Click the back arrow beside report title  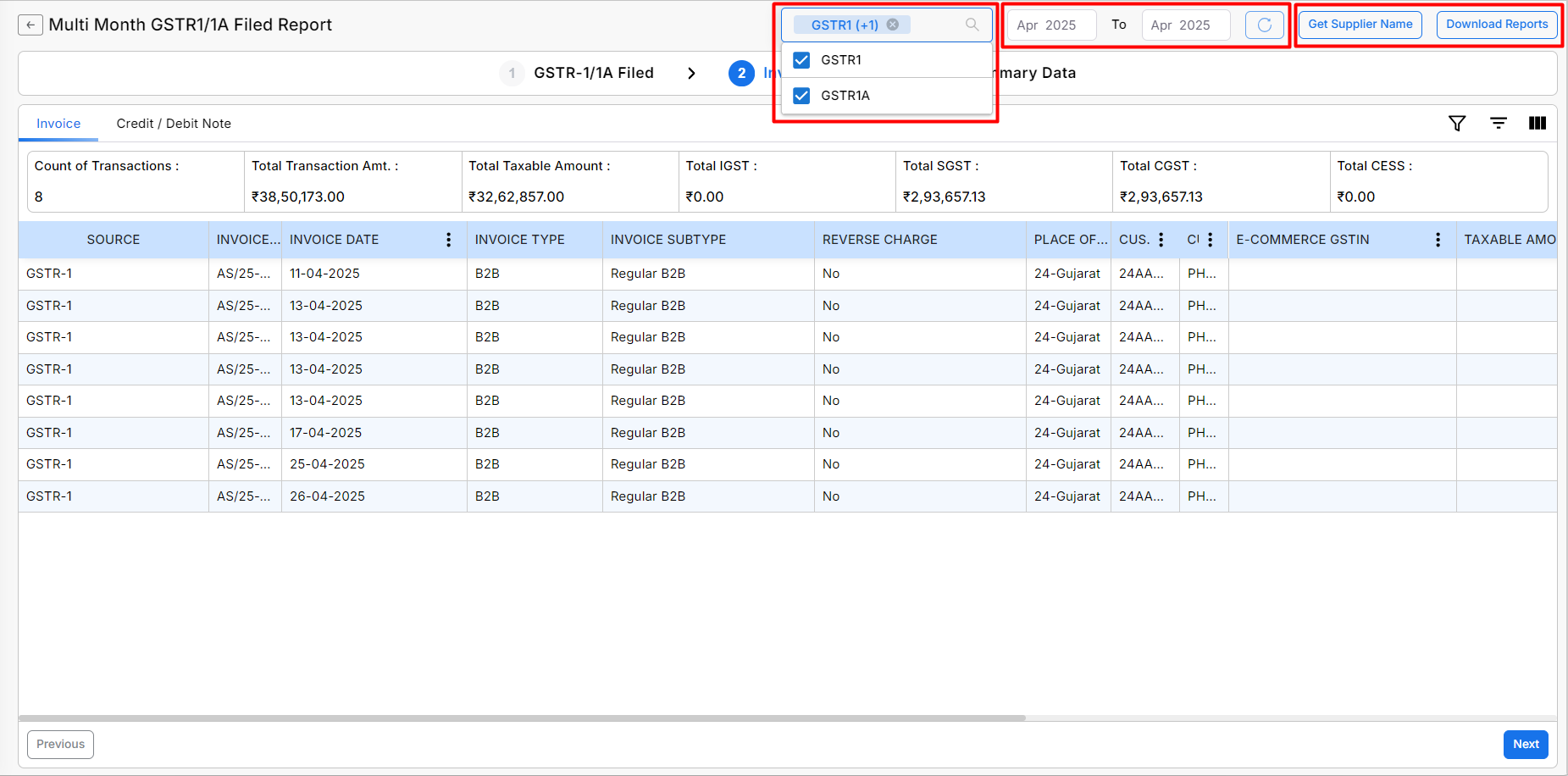pyautogui.click(x=30, y=25)
